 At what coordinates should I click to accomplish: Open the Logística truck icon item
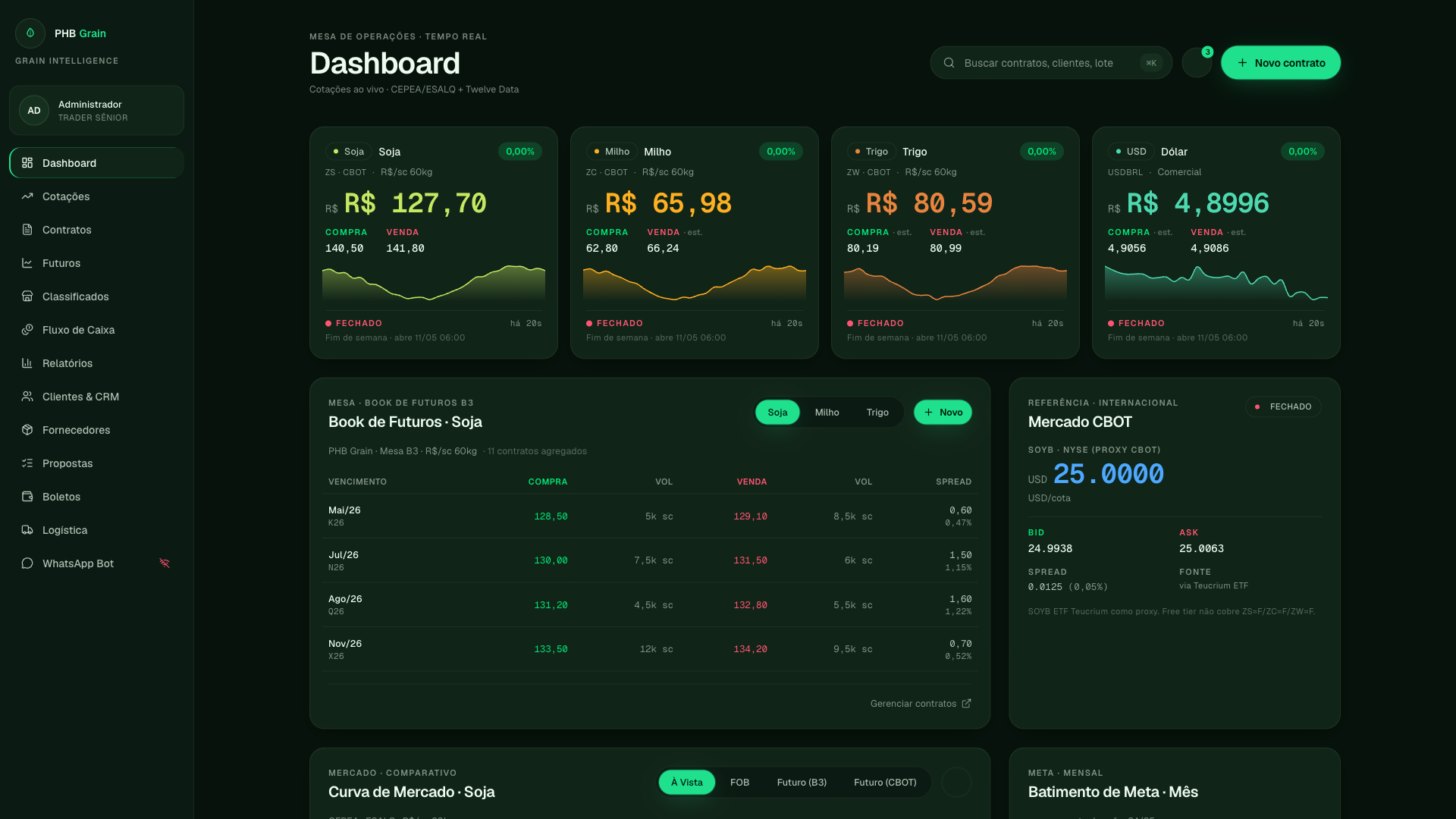point(27,530)
